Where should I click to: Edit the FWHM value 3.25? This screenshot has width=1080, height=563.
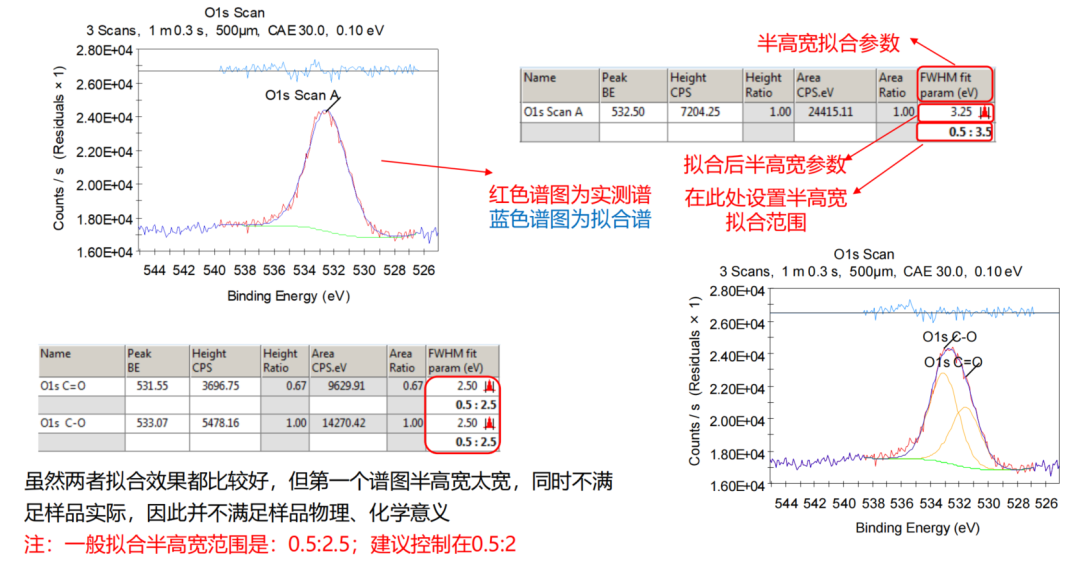[961, 112]
